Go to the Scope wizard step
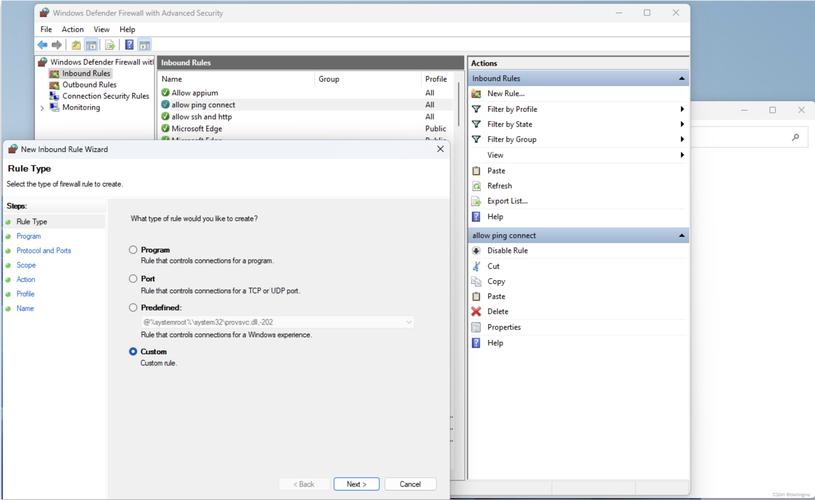This screenshot has width=815, height=500. [26, 265]
